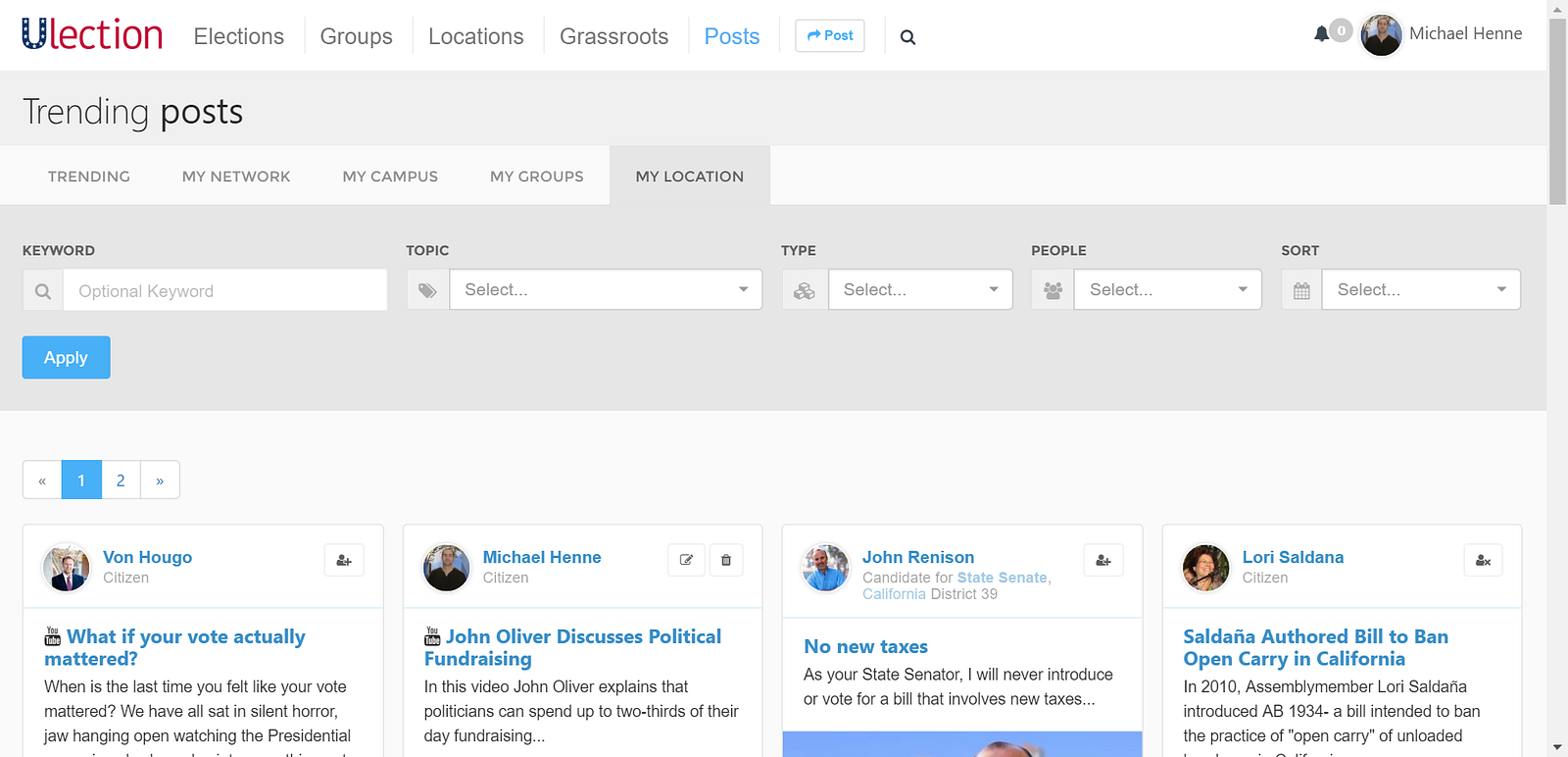Image resolution: width=1568 pixels, height=757 pixels.
Task: Follow John Renison with the add-user icon
Action: [x=1103, y=560]
